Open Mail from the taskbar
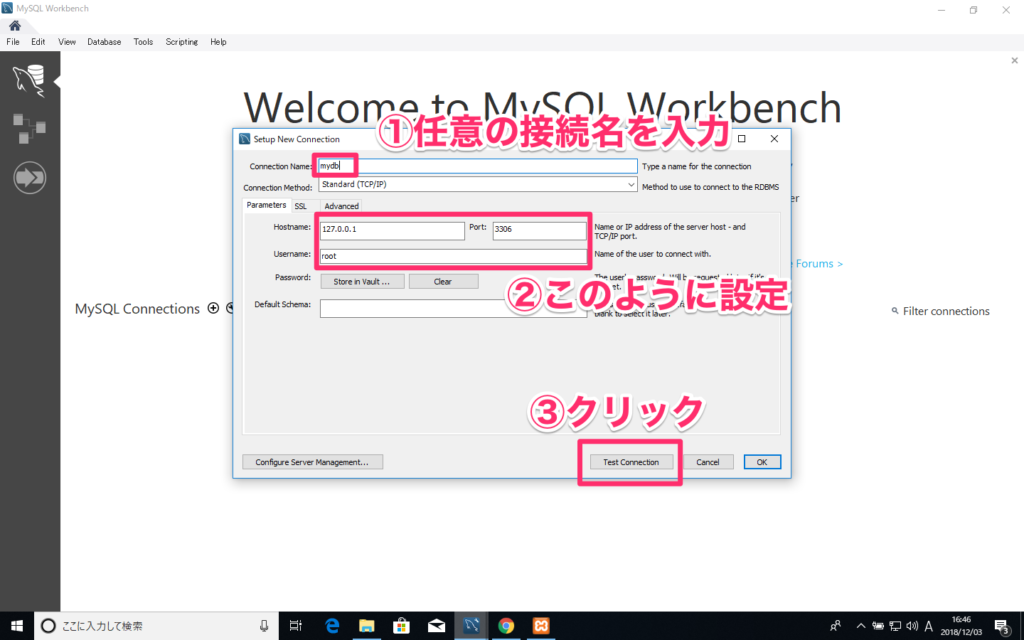The image size is (1024, 640). tap(436, 625)
